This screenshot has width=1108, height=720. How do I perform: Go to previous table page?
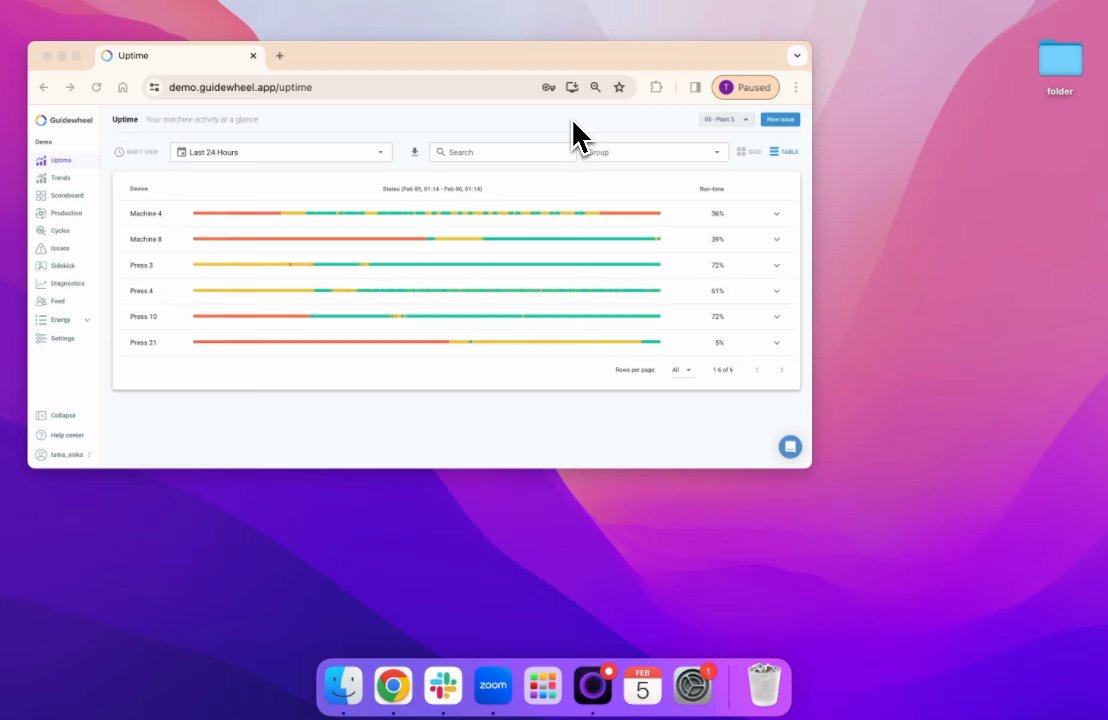pos(758,370)
